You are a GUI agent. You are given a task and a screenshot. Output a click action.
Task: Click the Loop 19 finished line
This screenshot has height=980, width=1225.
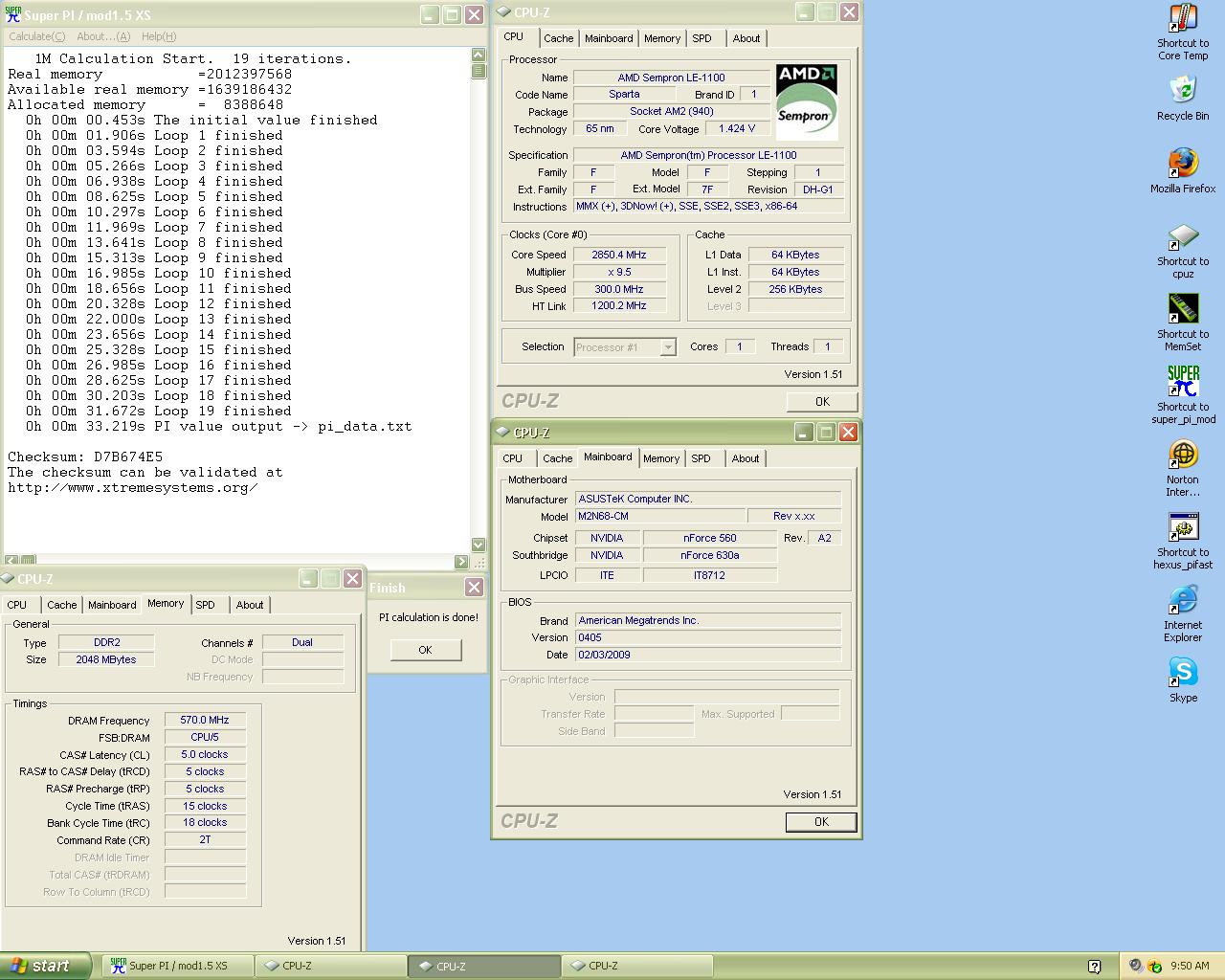(158, 411)
